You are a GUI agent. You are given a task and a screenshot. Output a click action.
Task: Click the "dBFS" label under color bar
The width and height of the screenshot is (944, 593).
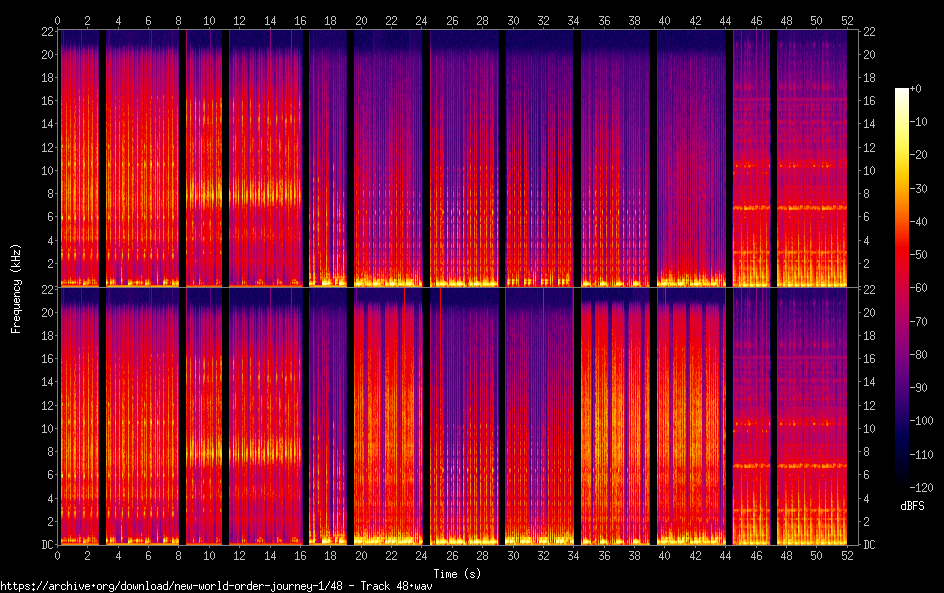[x=911, y=507]
